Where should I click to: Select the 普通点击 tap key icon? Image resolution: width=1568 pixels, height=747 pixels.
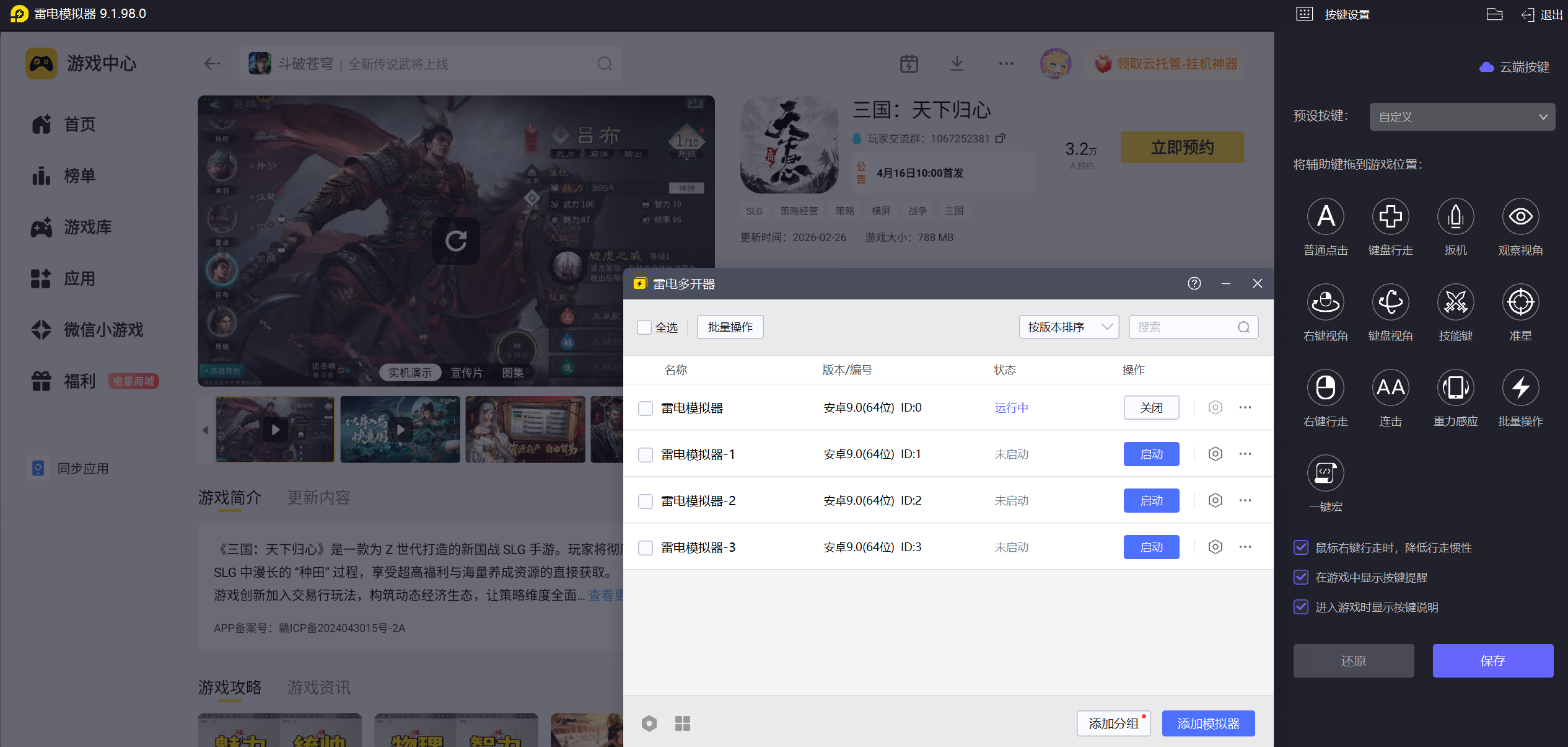1325,217
